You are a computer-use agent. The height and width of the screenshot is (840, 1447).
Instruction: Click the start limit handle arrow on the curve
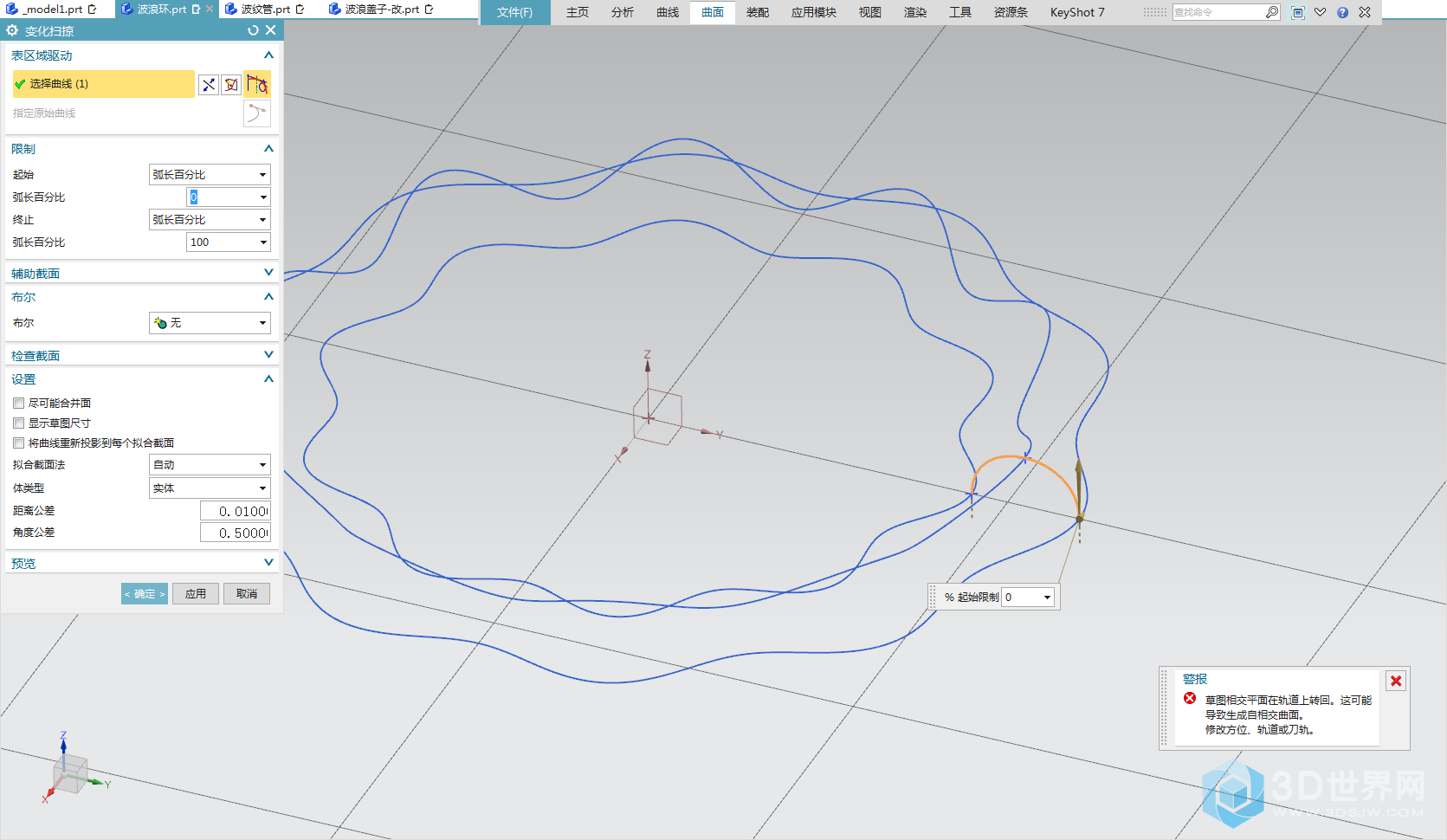pyautogui.click(x=1079, y=488)
